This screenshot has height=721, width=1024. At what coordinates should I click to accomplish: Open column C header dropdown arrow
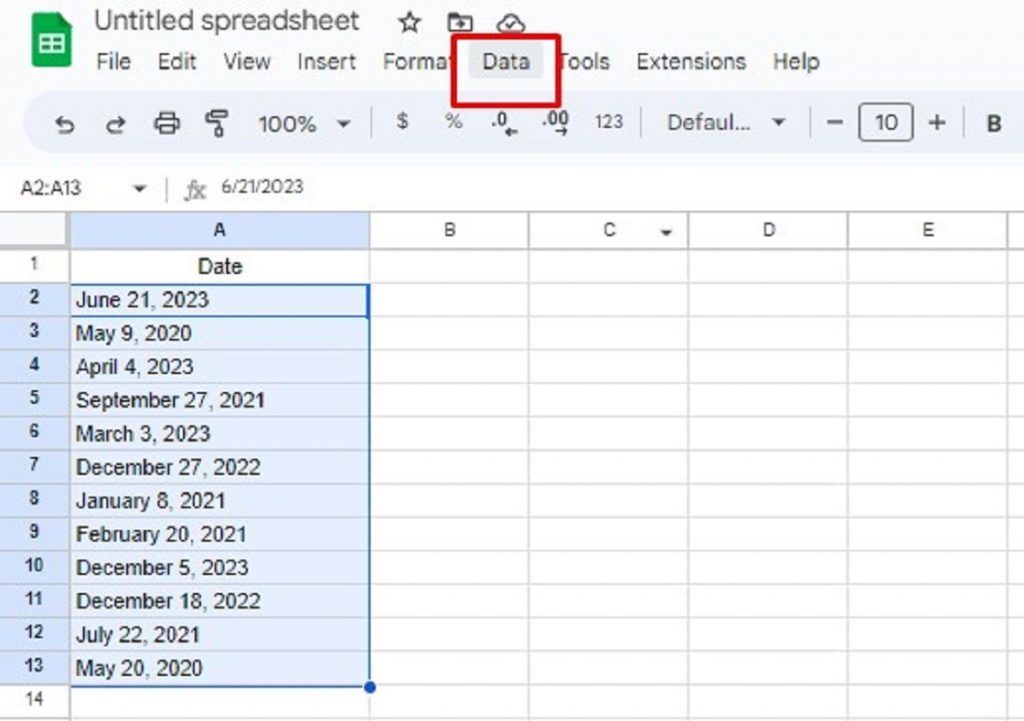point(666,232)
